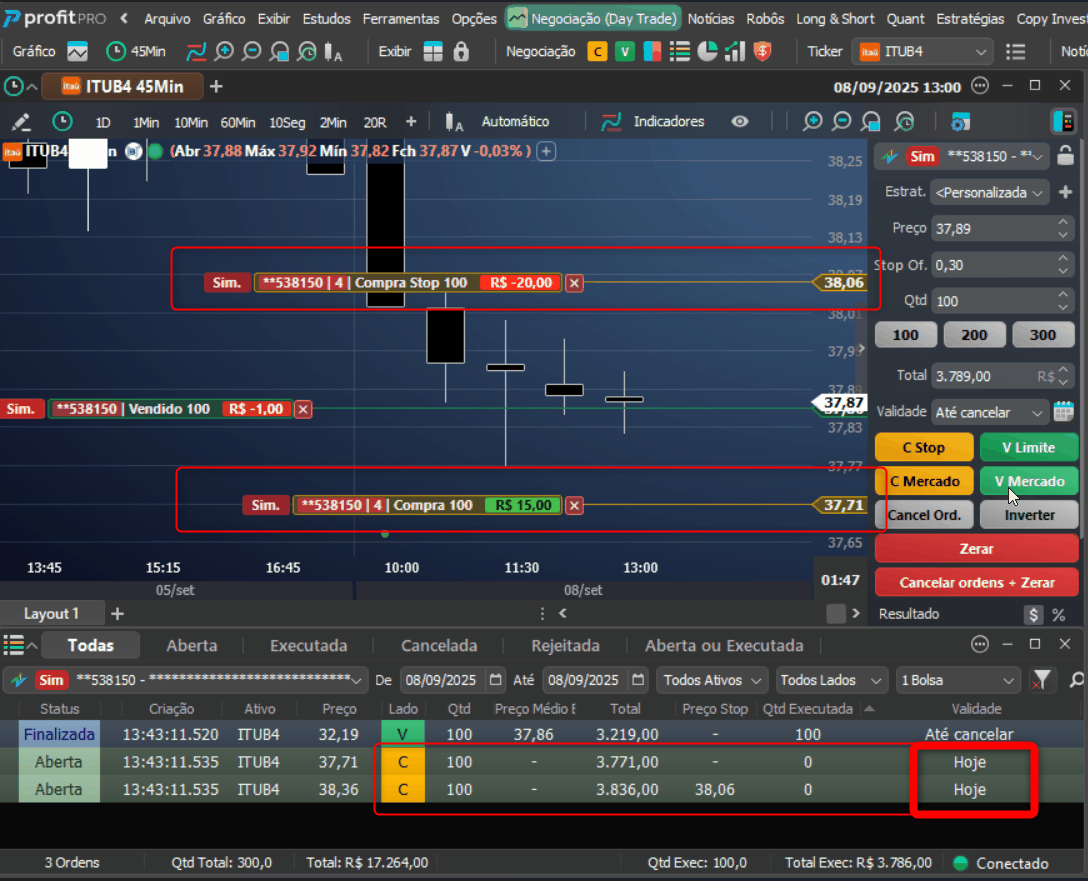Screen dimensions: 1088x881
Task: Cancel the Compra Stop 100 order via X
Action: click(574, 283)
